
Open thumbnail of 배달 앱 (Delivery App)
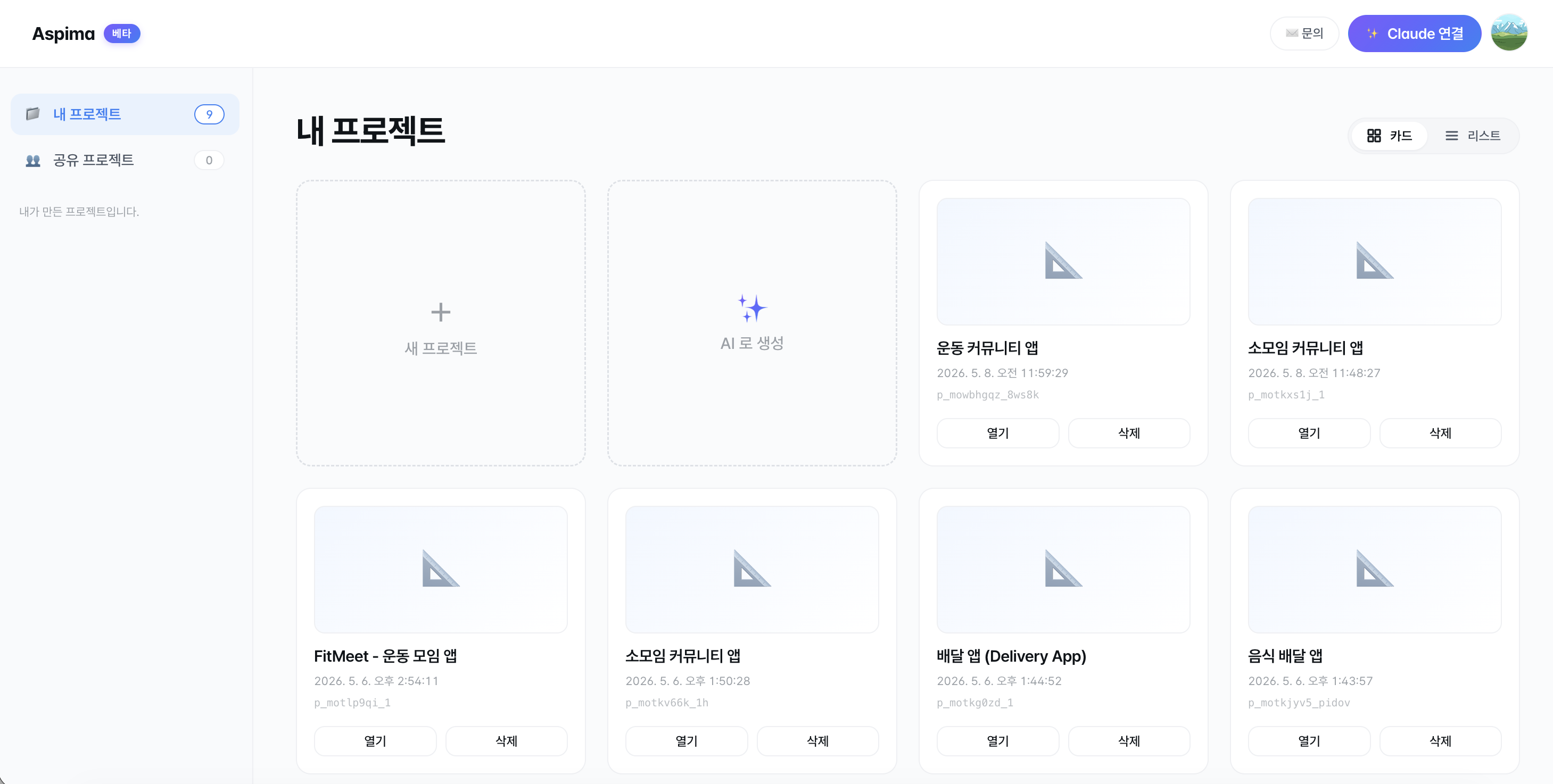(1063, 570)
